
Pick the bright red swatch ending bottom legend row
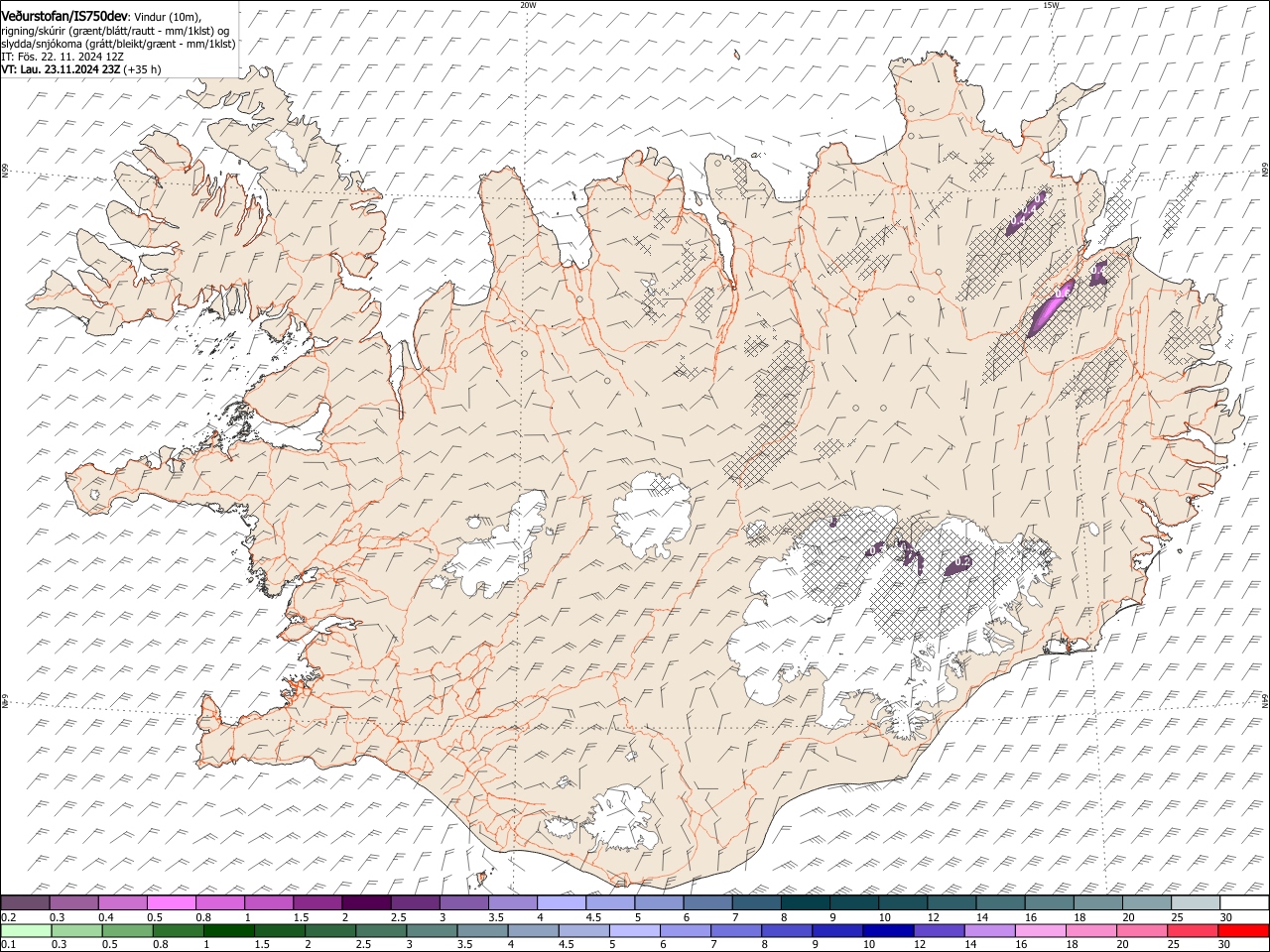coord(1244,931)
